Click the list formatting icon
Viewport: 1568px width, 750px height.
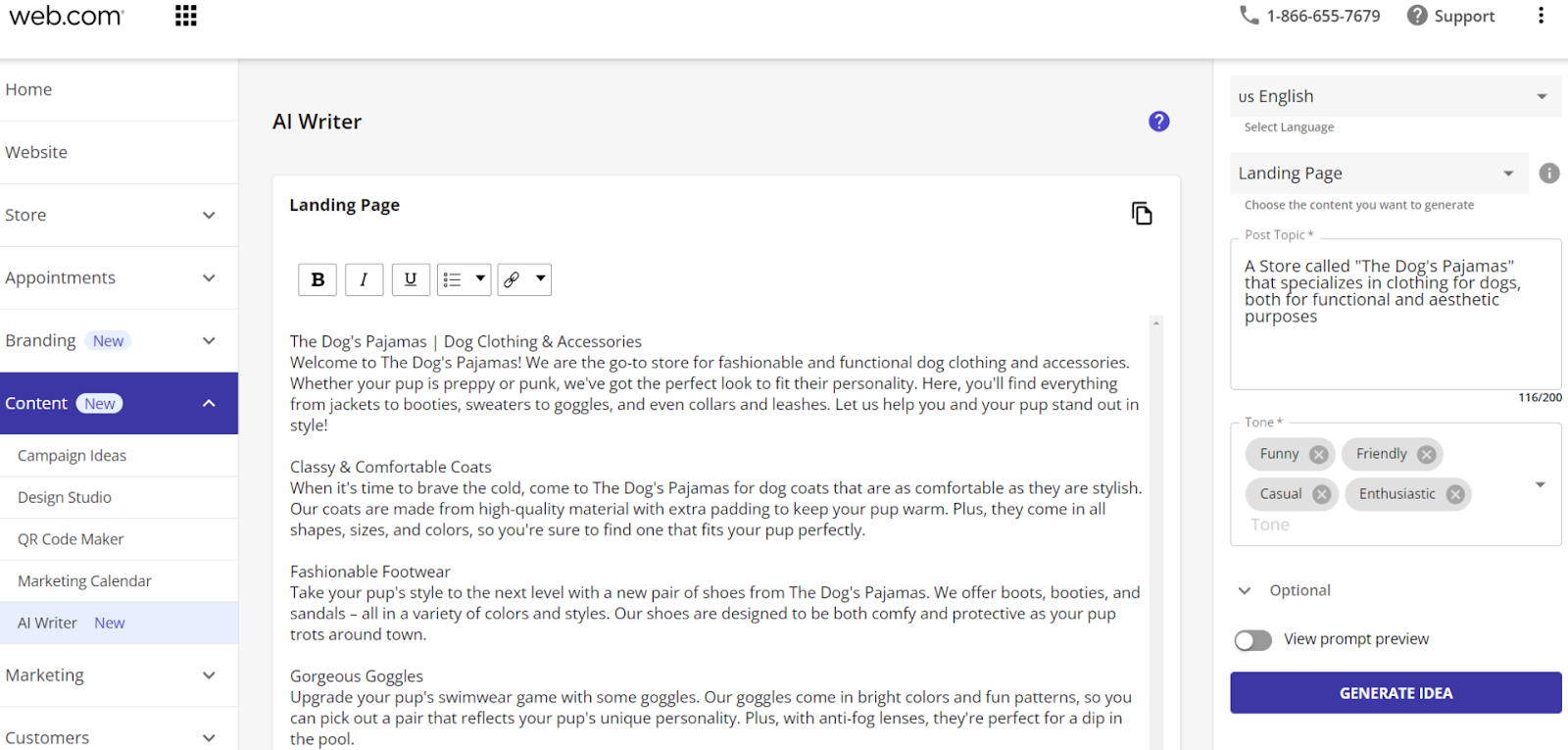coord(453,279)
